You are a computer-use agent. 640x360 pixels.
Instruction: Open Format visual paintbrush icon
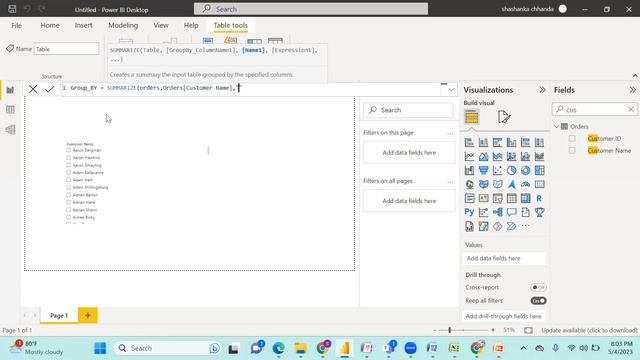504,117
